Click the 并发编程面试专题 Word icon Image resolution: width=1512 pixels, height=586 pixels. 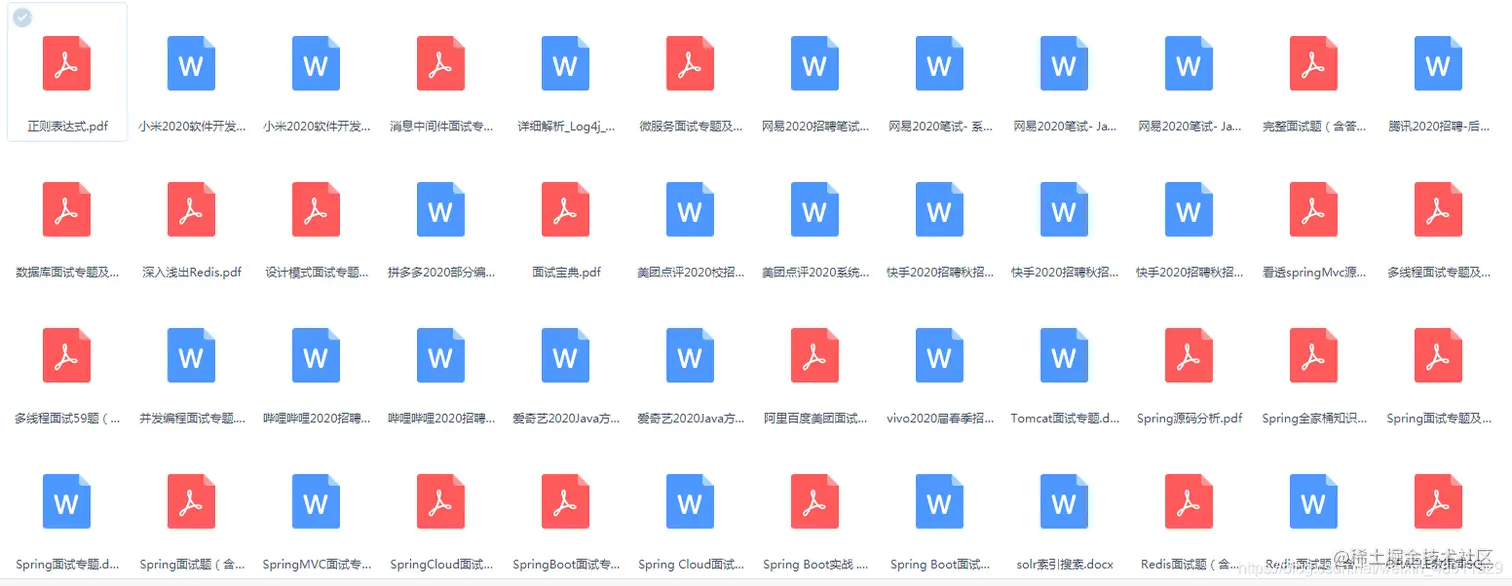pyautogui.click(x=190, y=355)
